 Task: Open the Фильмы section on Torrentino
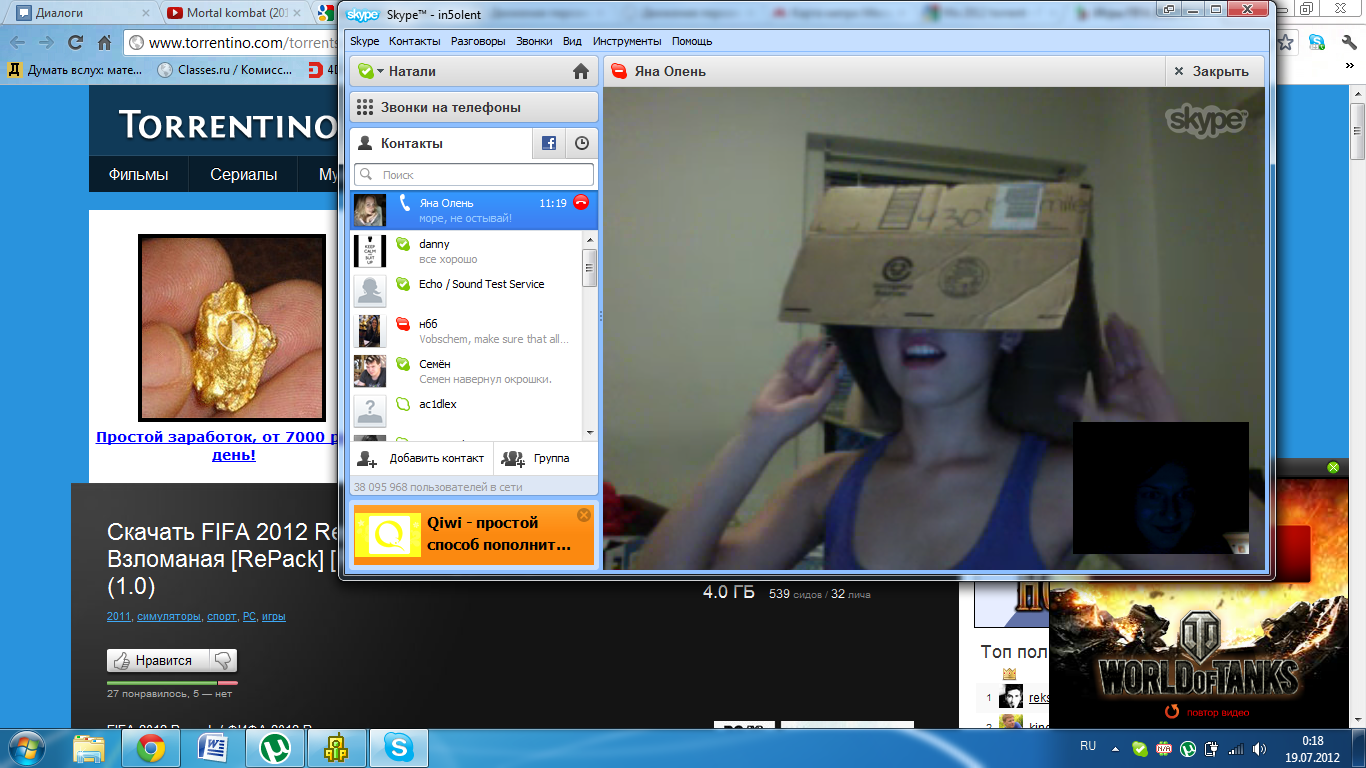pos(138,174)
